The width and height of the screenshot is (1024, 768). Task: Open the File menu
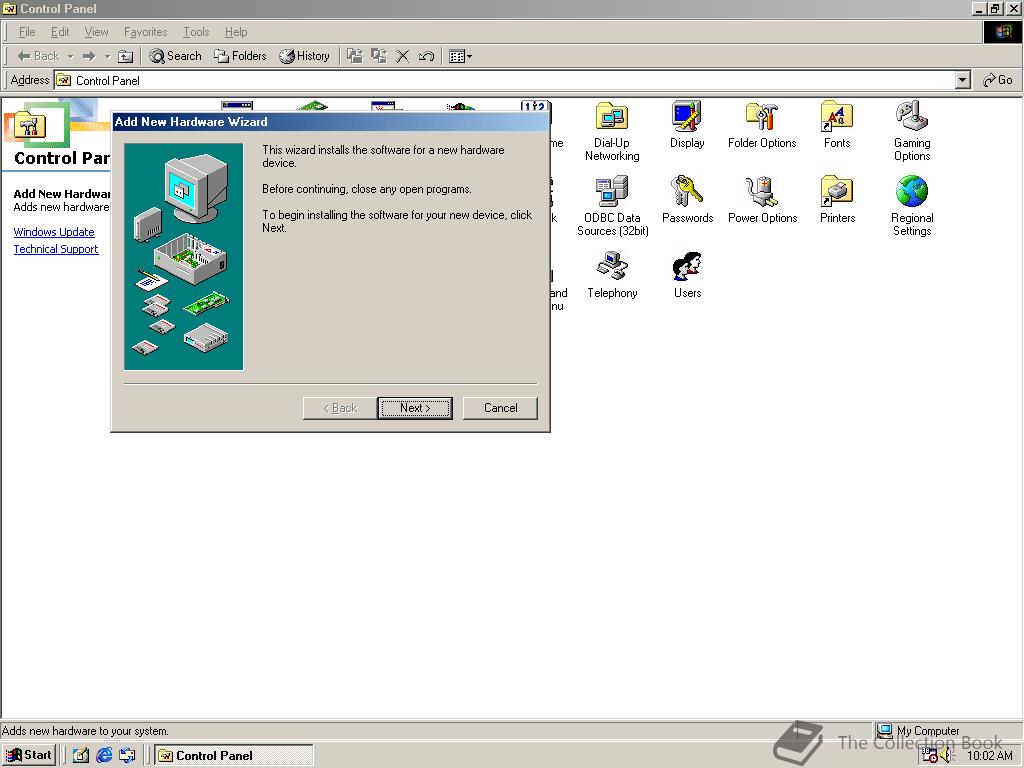[x=27, y=32]
